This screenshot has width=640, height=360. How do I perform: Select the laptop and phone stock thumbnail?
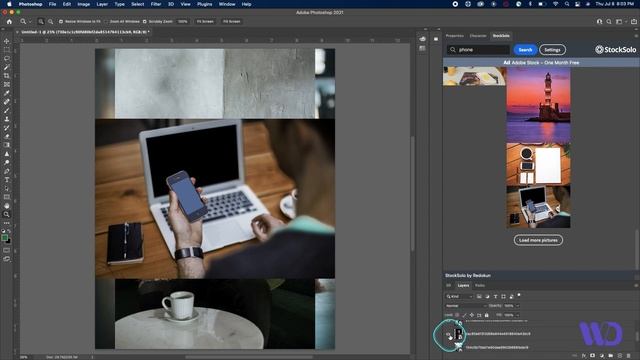pyautogui.click(x=538, y=207)
